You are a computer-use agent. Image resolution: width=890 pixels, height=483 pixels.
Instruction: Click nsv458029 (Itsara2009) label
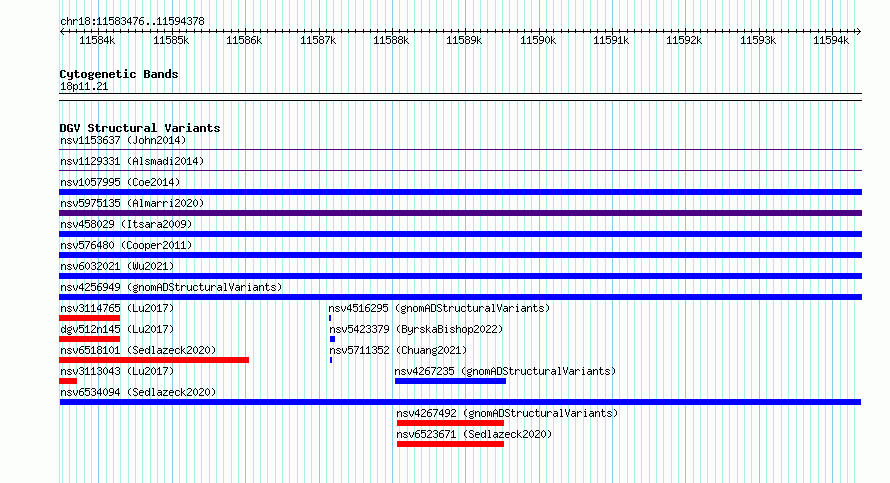126,224
